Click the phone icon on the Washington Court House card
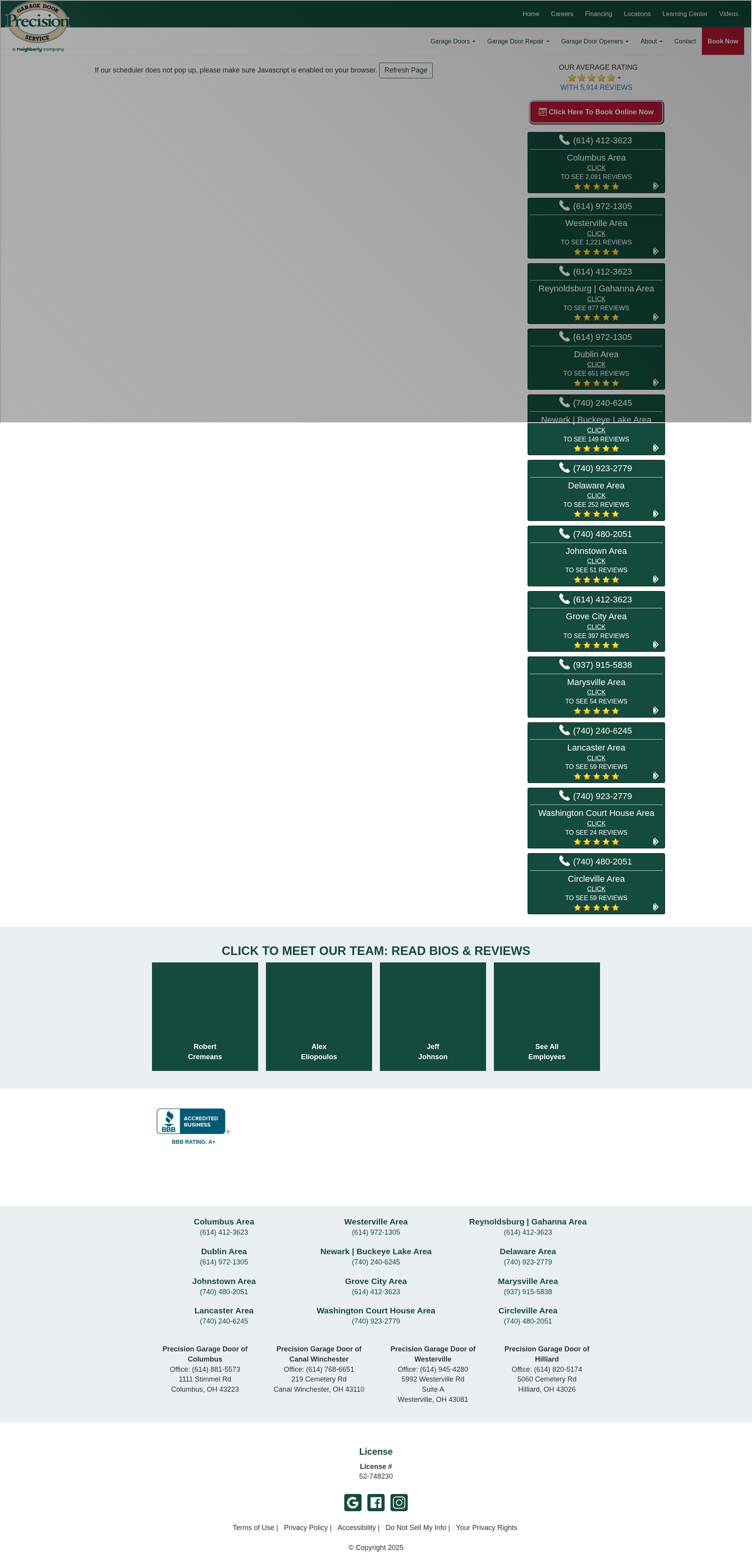This screenshot has width=752, height=1568. [x=565, y=796]
